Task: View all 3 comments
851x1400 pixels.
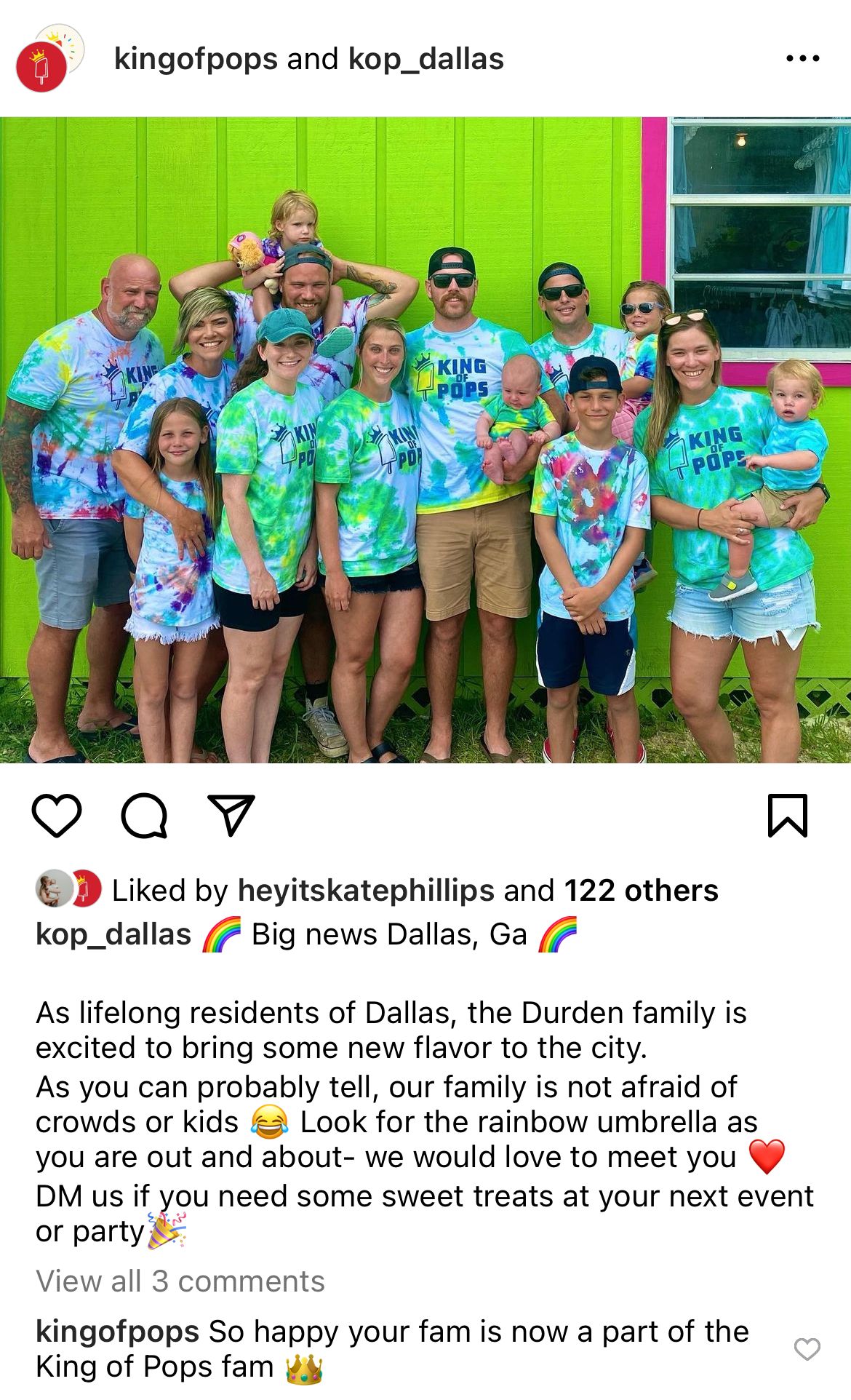Action: (180, 1281)
